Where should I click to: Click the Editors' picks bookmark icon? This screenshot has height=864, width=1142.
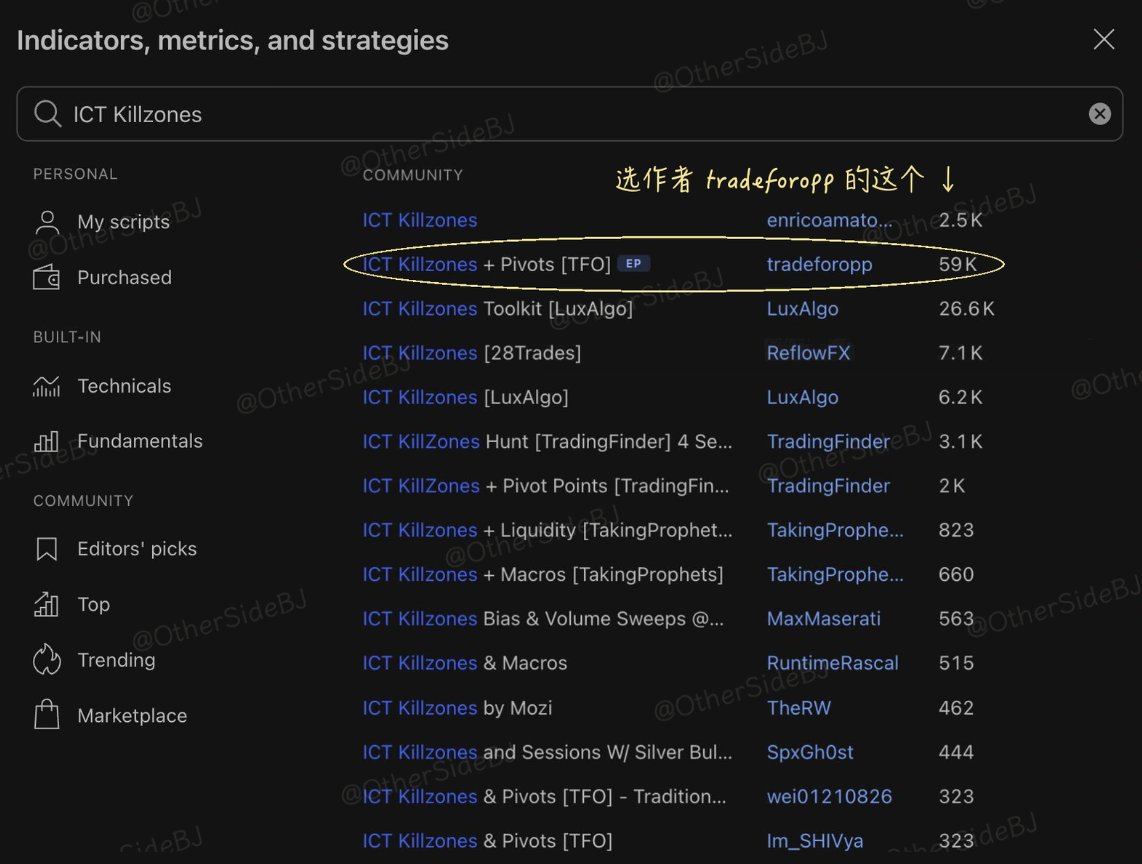pyautogui.click(x=47, y=549)
